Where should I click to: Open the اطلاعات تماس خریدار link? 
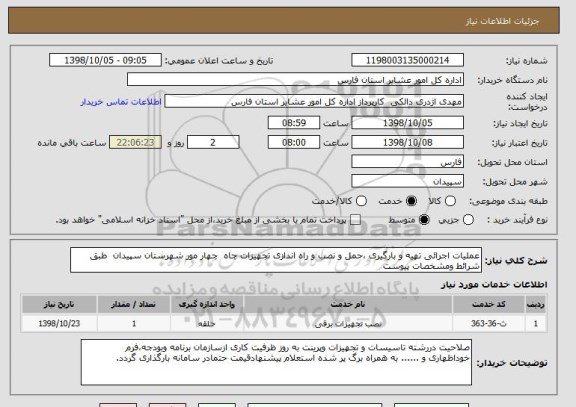(x=121, y=102)
